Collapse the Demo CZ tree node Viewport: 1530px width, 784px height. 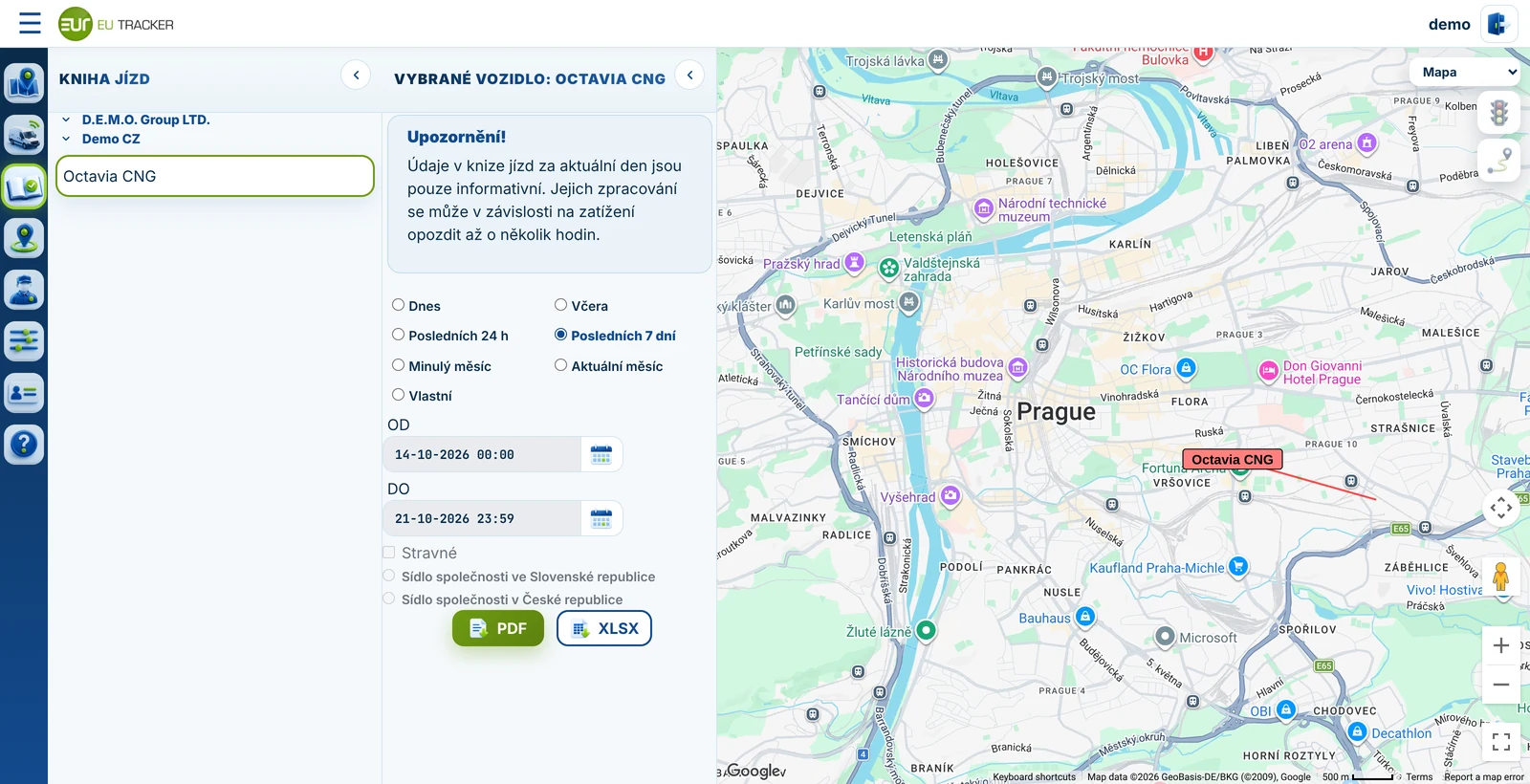pyautogui.click(x=66, y=139)
